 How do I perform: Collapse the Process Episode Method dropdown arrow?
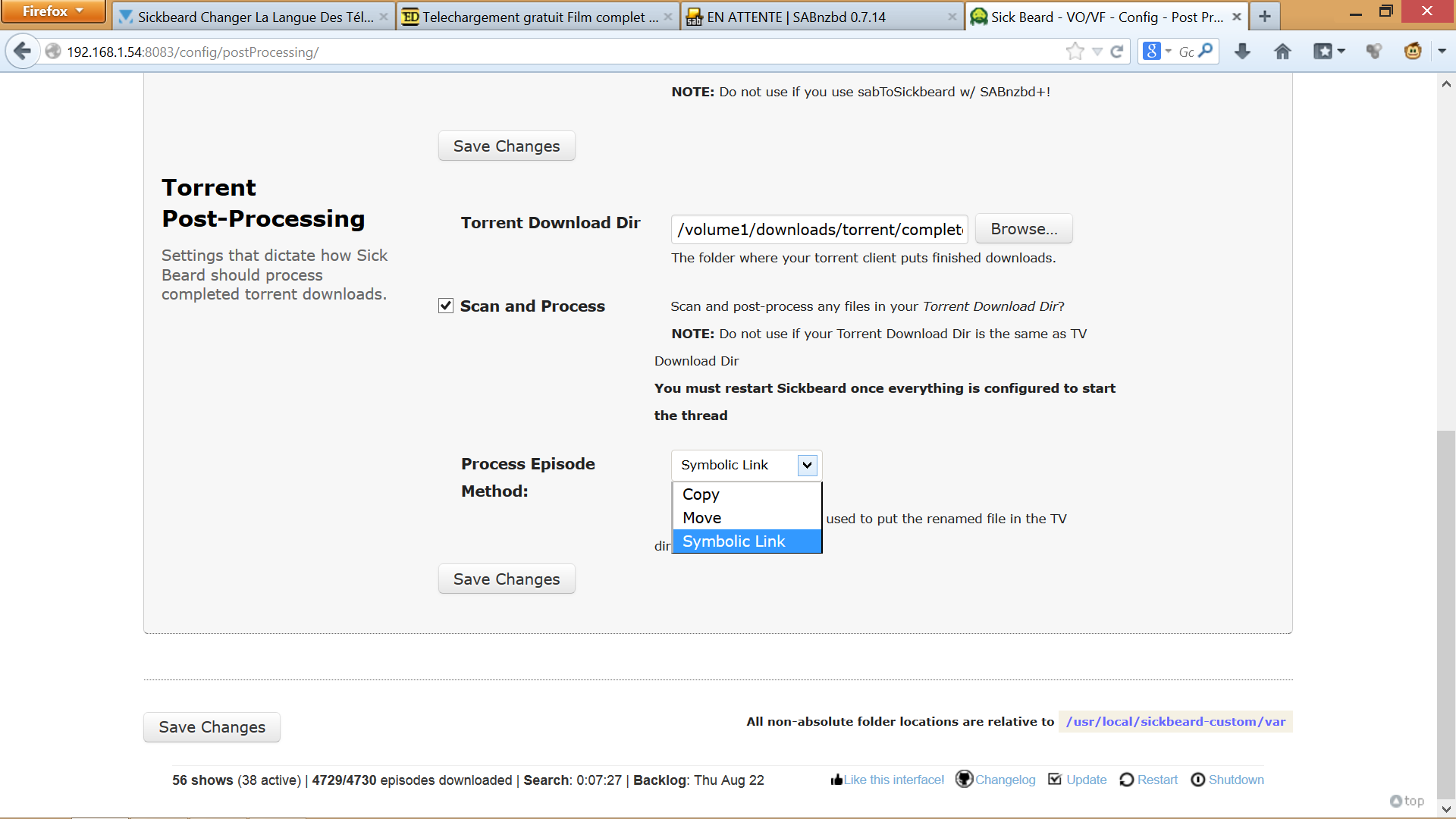click(x=807, y=465)
